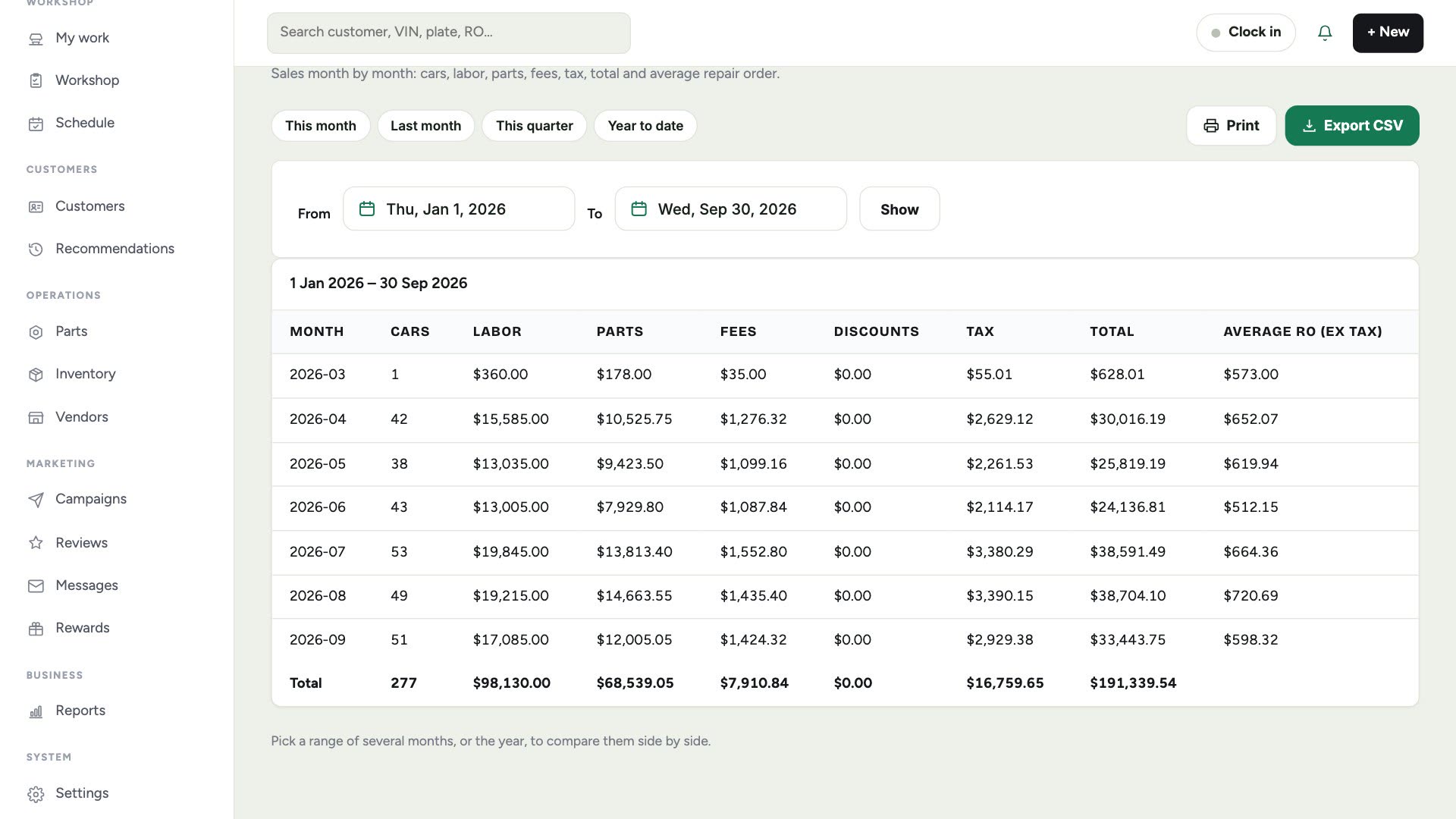Go to Reports in sidebar
Viewport: 1456px width, 819px height.
(80, 711)
